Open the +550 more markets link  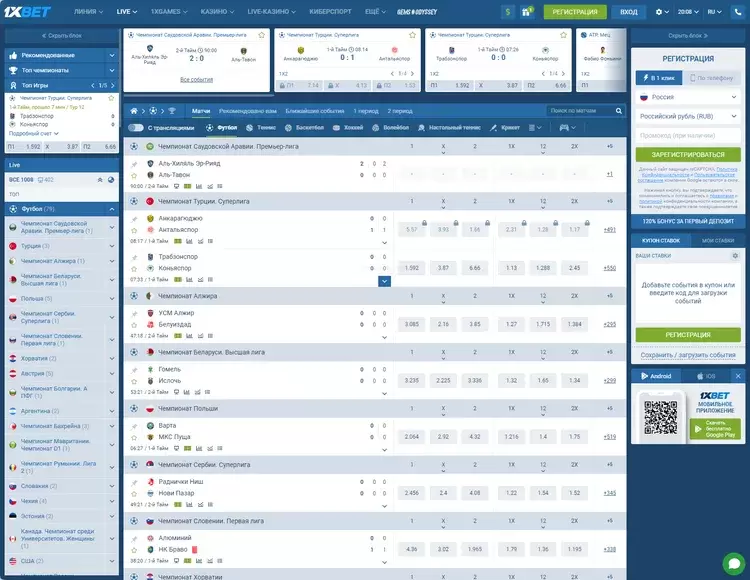coord(609,268)
